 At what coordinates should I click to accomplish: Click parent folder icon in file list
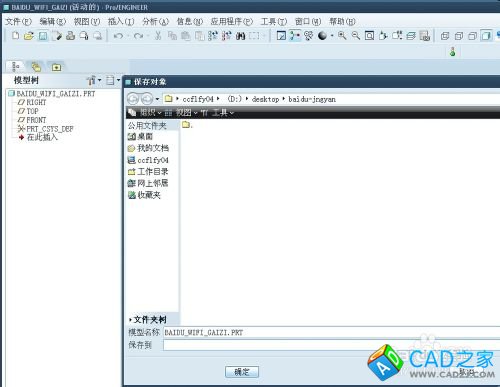pyautogui.click(x=186, y=125)
